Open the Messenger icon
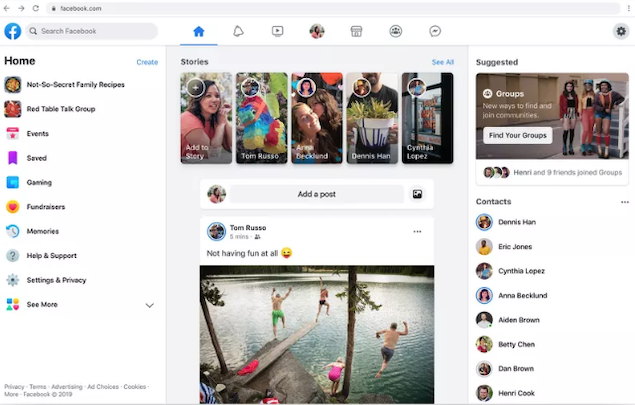The width and height of the screenshot is (635, 405). [435, 31]
